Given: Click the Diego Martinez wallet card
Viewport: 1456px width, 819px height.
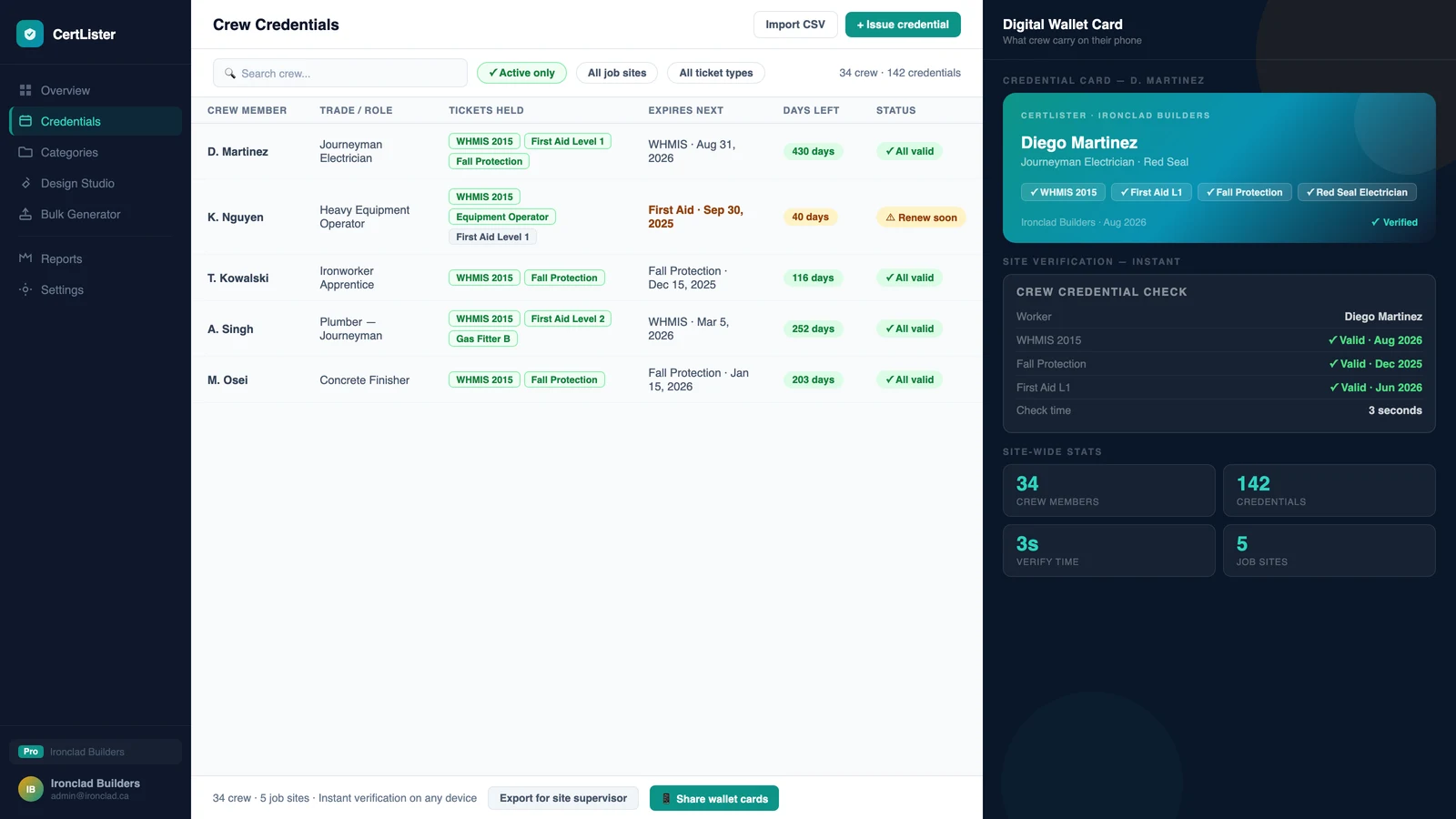Looking at the screenshot, I should (1219, 167).
